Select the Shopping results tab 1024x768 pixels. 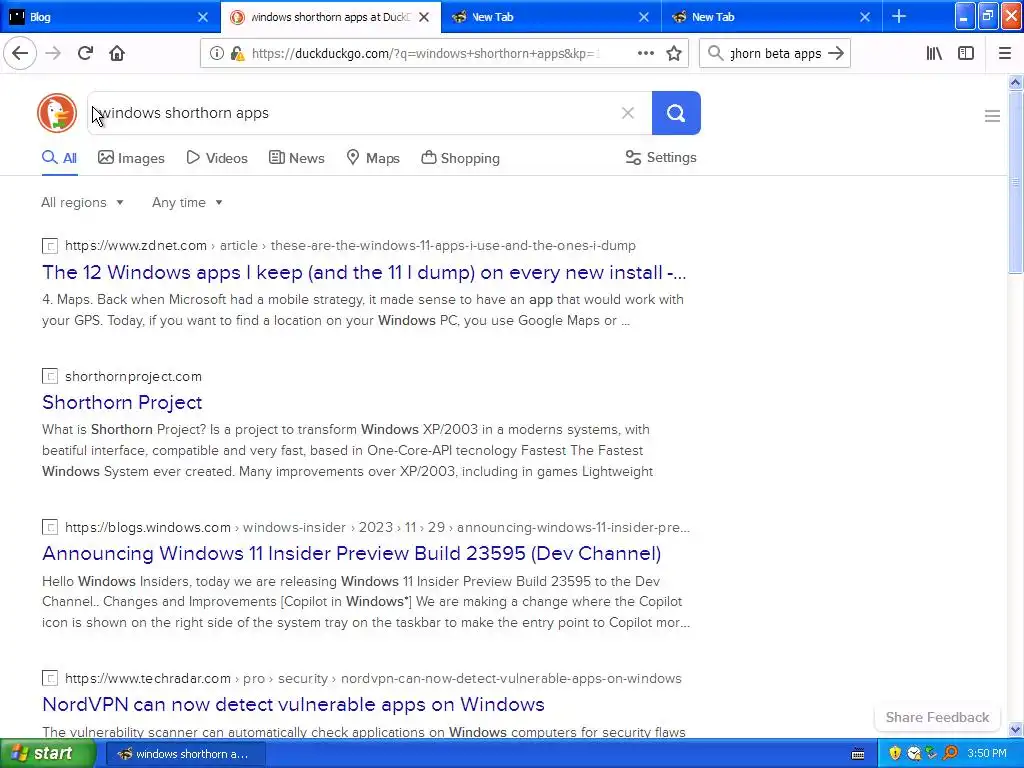pos(460,158)
